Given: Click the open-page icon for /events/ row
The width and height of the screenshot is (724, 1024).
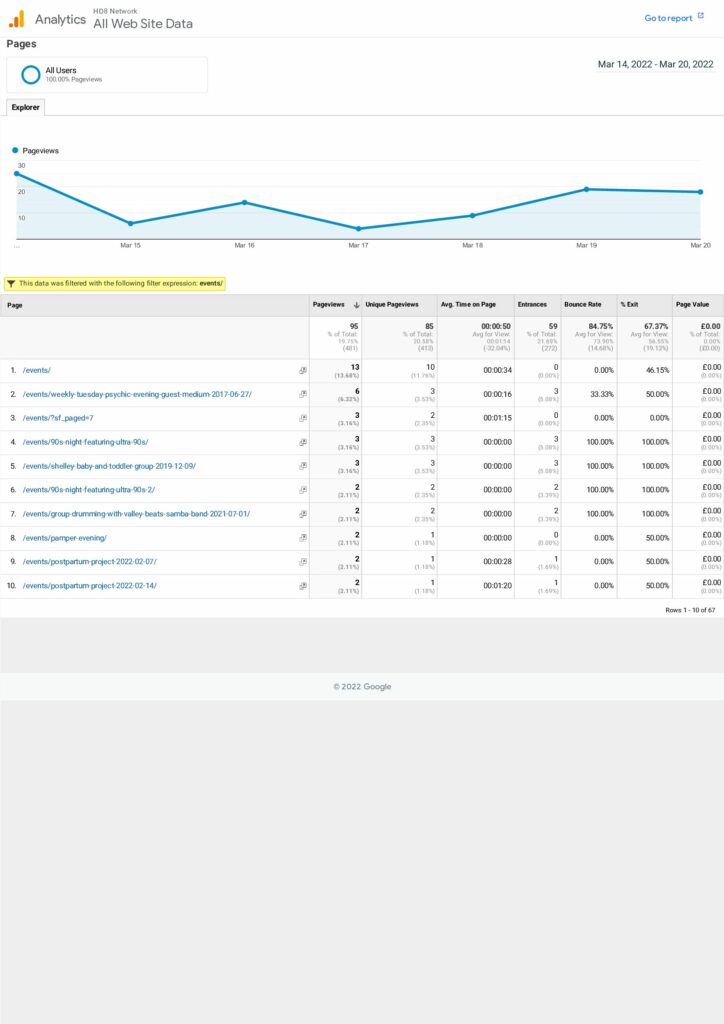Looking at the screenshot, I should point(303,370).
